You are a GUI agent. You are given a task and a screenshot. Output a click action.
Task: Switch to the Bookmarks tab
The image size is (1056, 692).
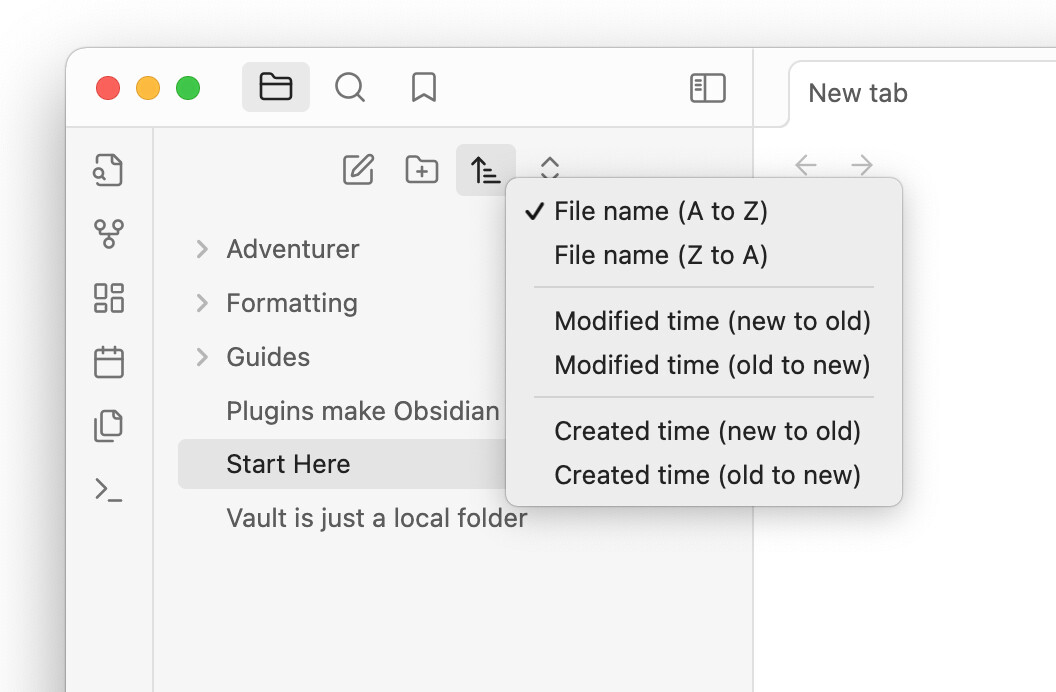click(x=423, y=87)
